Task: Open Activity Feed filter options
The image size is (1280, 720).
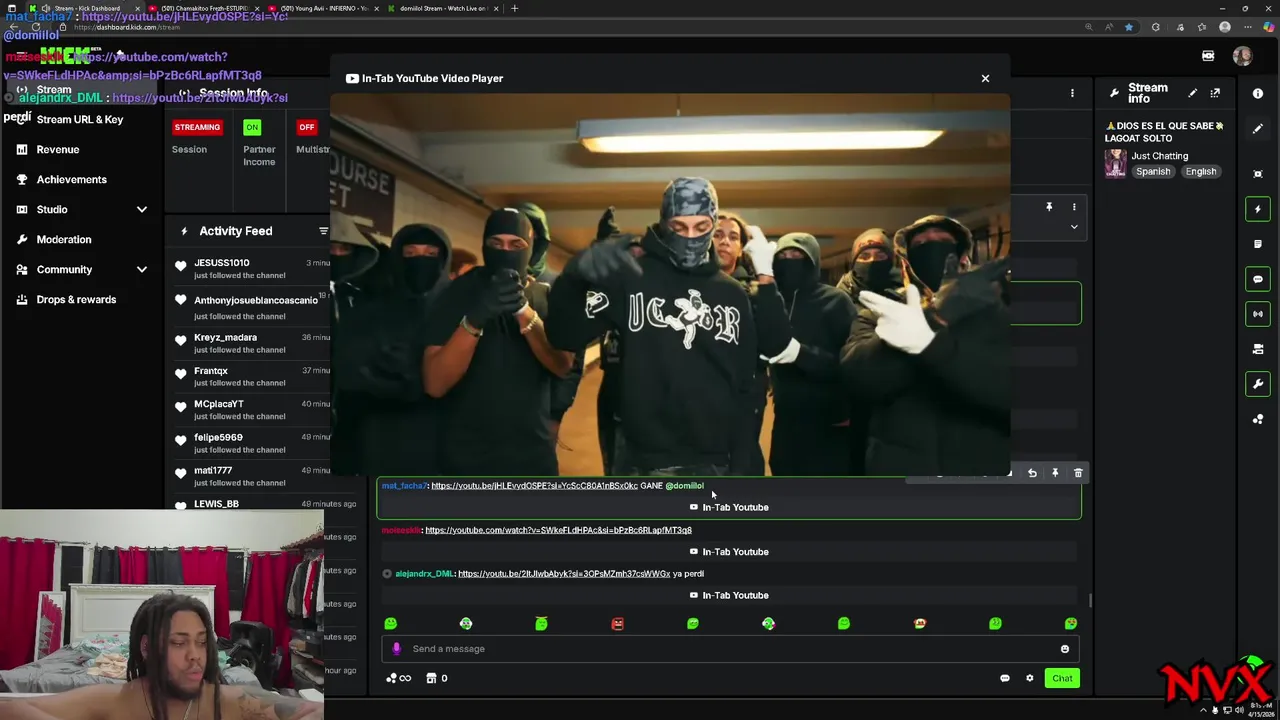Action: [323, 231]
